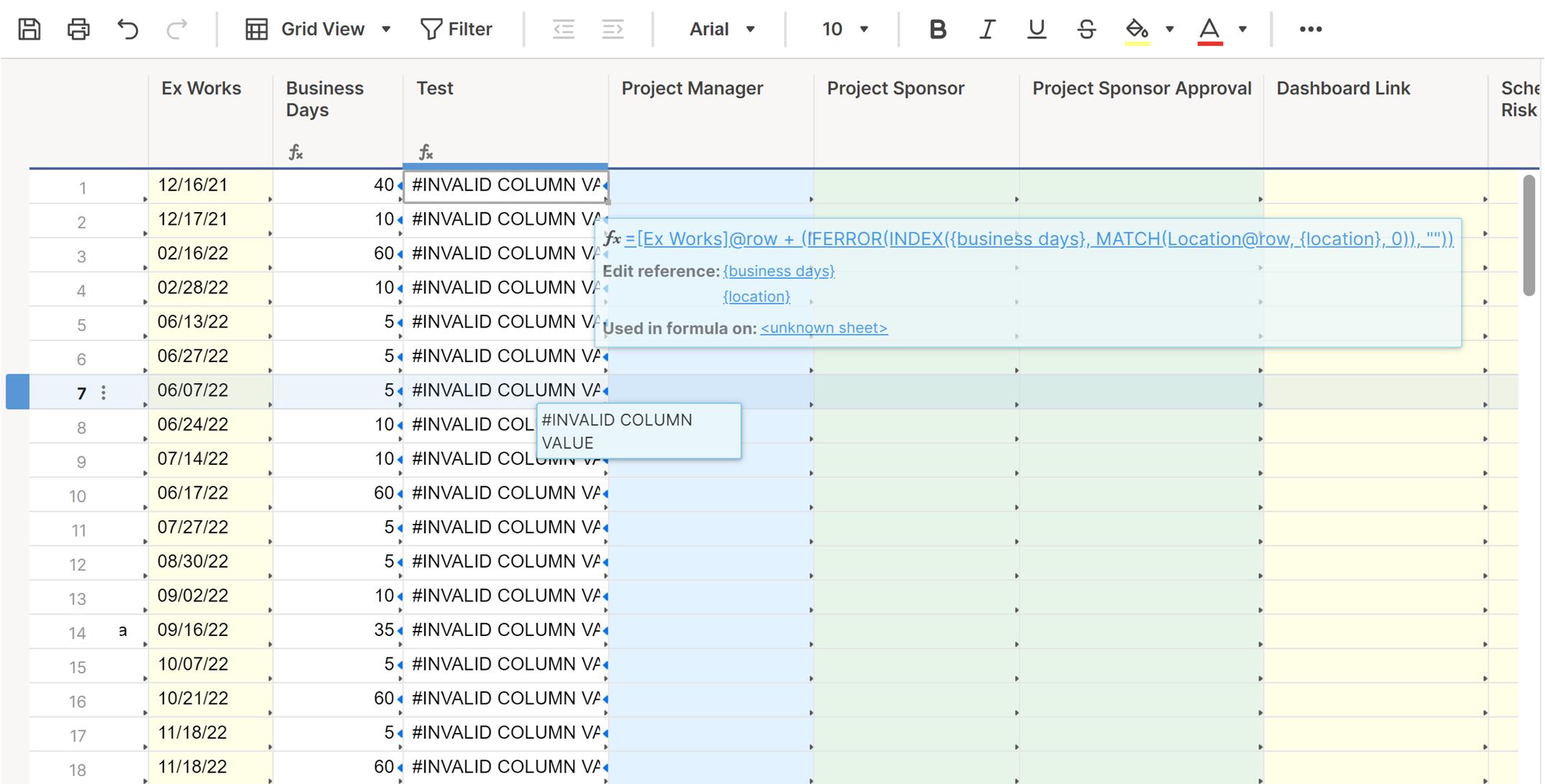Open row 7 three-dot menu
This screenshot has width=1545, height=784.
104,392
